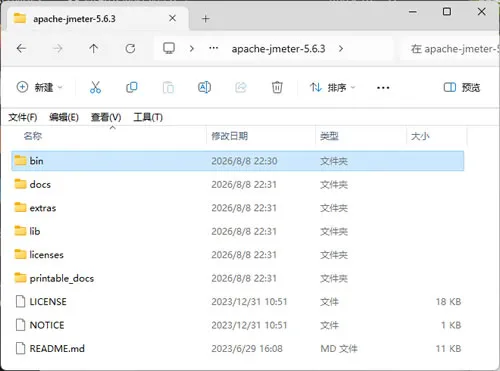Expand chevron after apache-jmeter-5.6.3 breadcrumb

(x=341, y=49)
